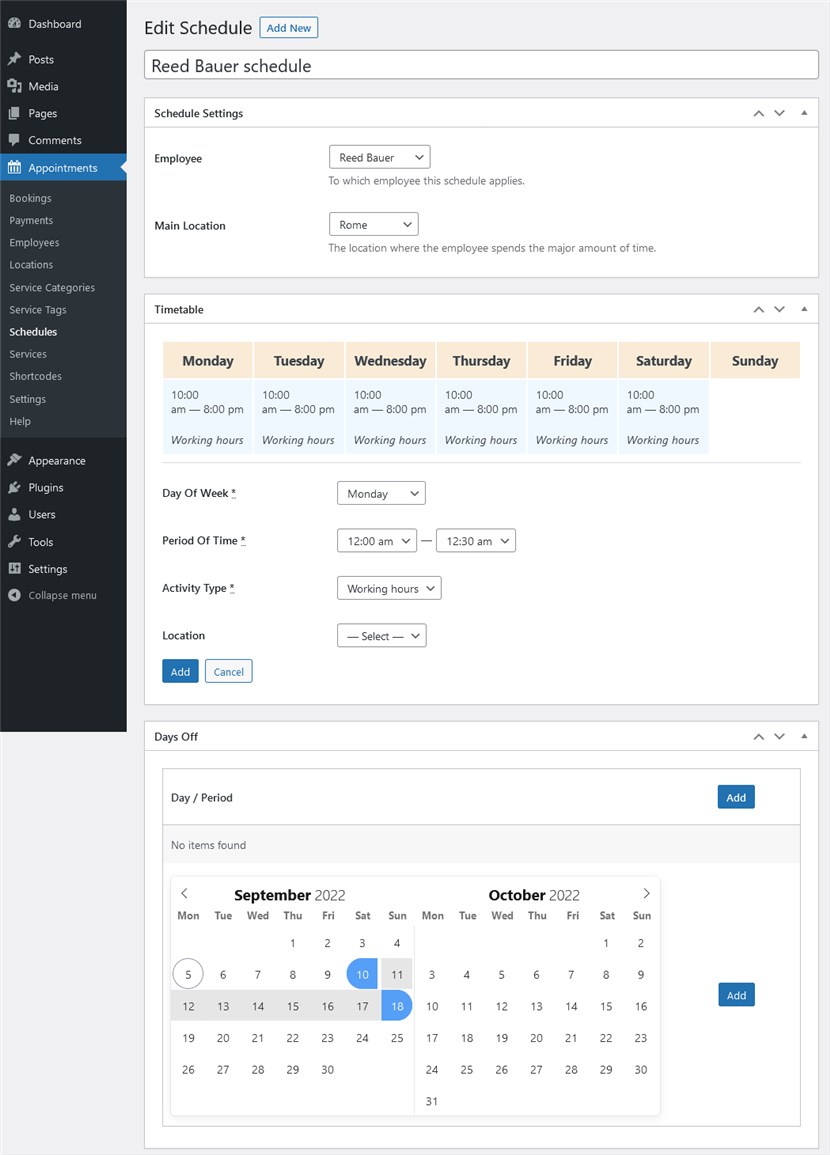Click the Tools wrench icon
Viewport: 830px width, 1155px height.
pyautogui.click(x=14, y=541)
